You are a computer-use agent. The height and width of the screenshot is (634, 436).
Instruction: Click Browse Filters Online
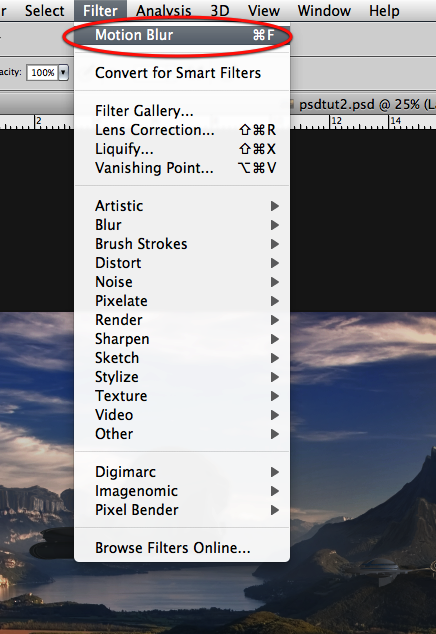182,548
